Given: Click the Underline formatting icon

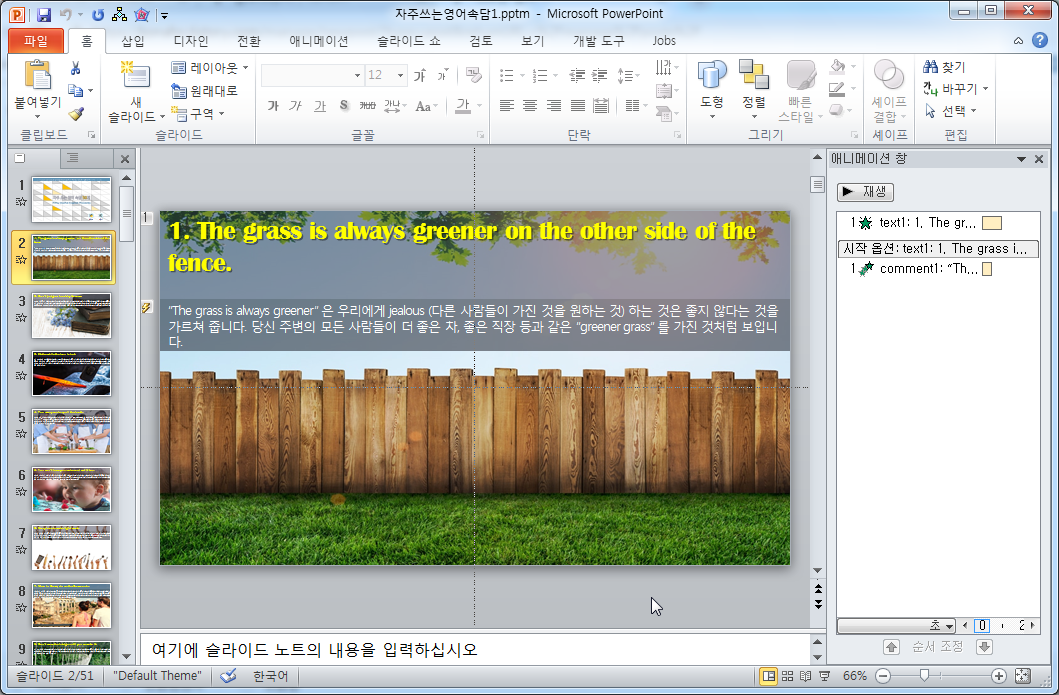Looking at the screenshot, I should (x=319, y=106).
